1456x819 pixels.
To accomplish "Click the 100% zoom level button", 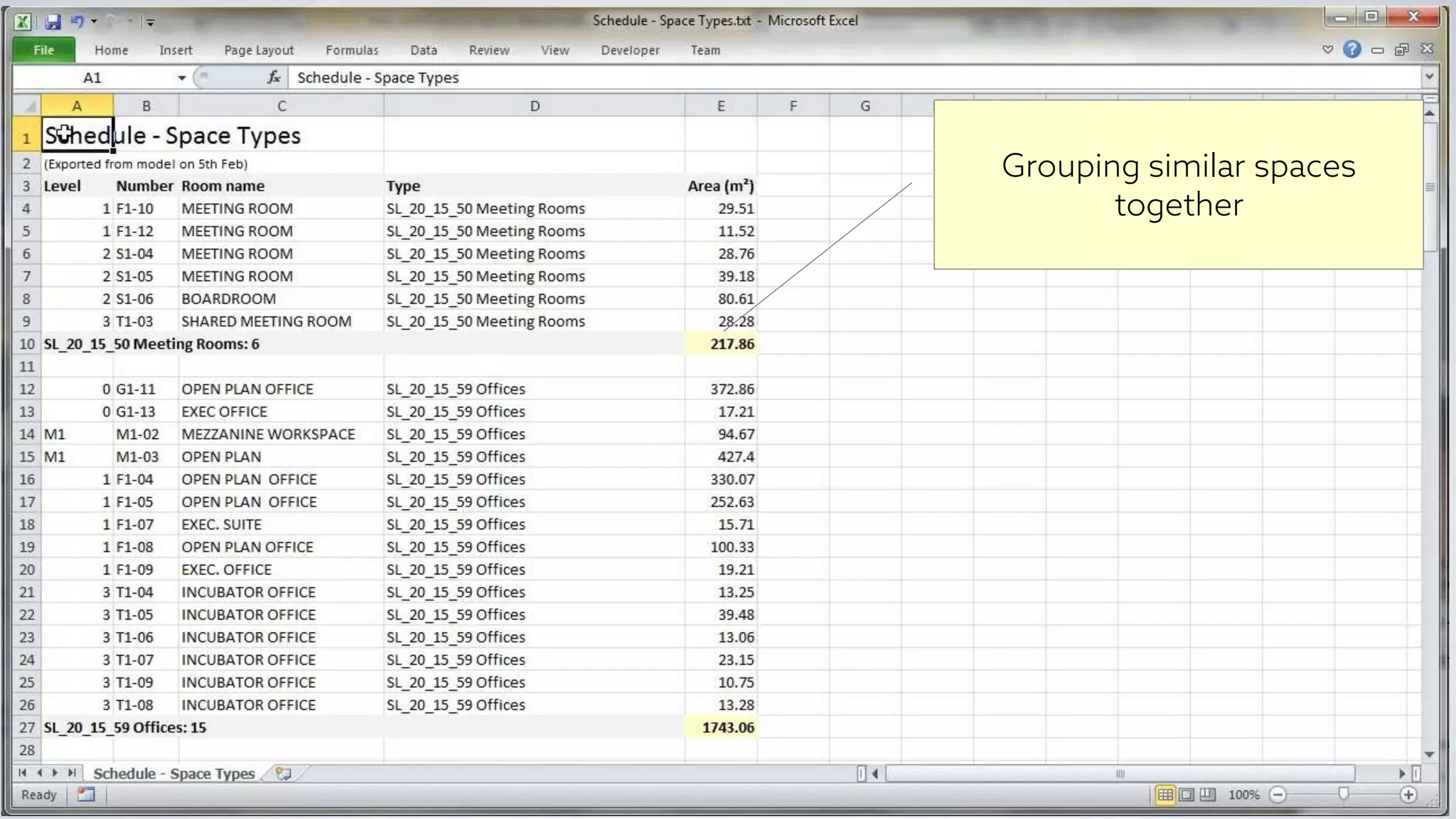I will pyautogui.click(x=1243, y=795).
